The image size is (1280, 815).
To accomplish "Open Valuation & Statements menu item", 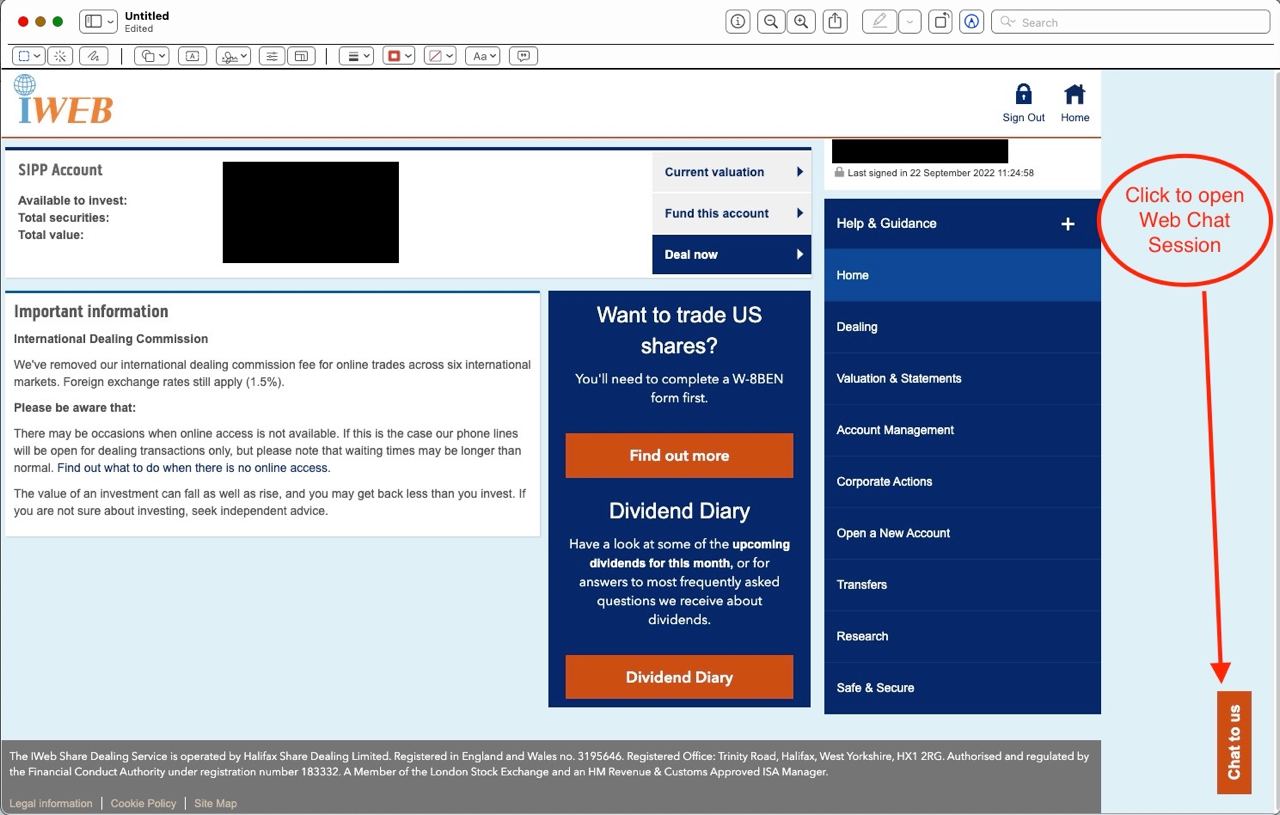I will 962,378.
